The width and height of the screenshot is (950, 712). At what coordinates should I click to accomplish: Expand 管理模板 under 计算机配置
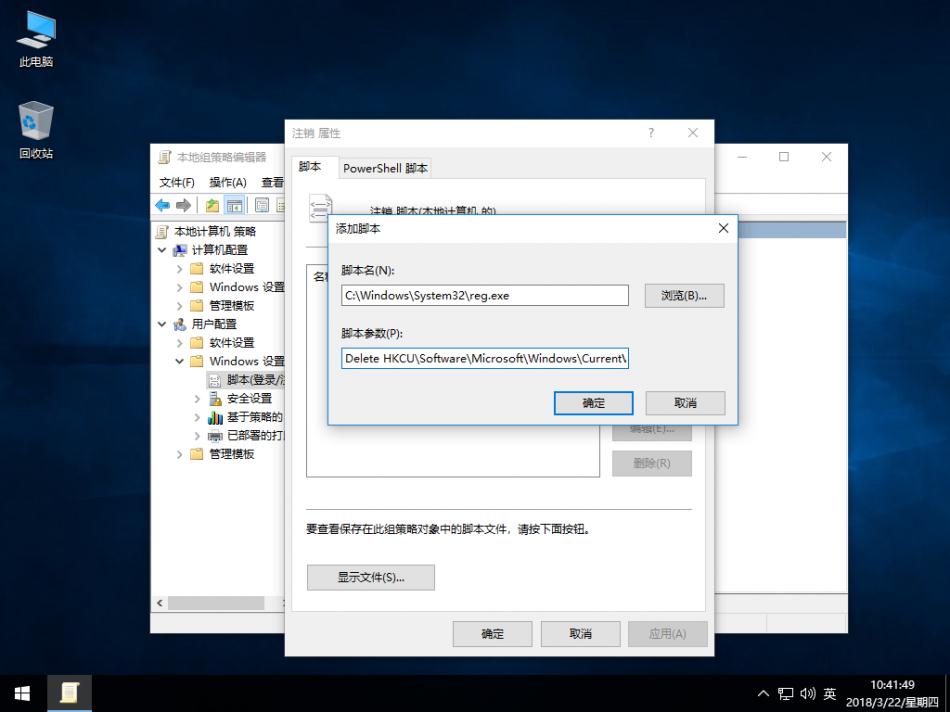(179, 305)
